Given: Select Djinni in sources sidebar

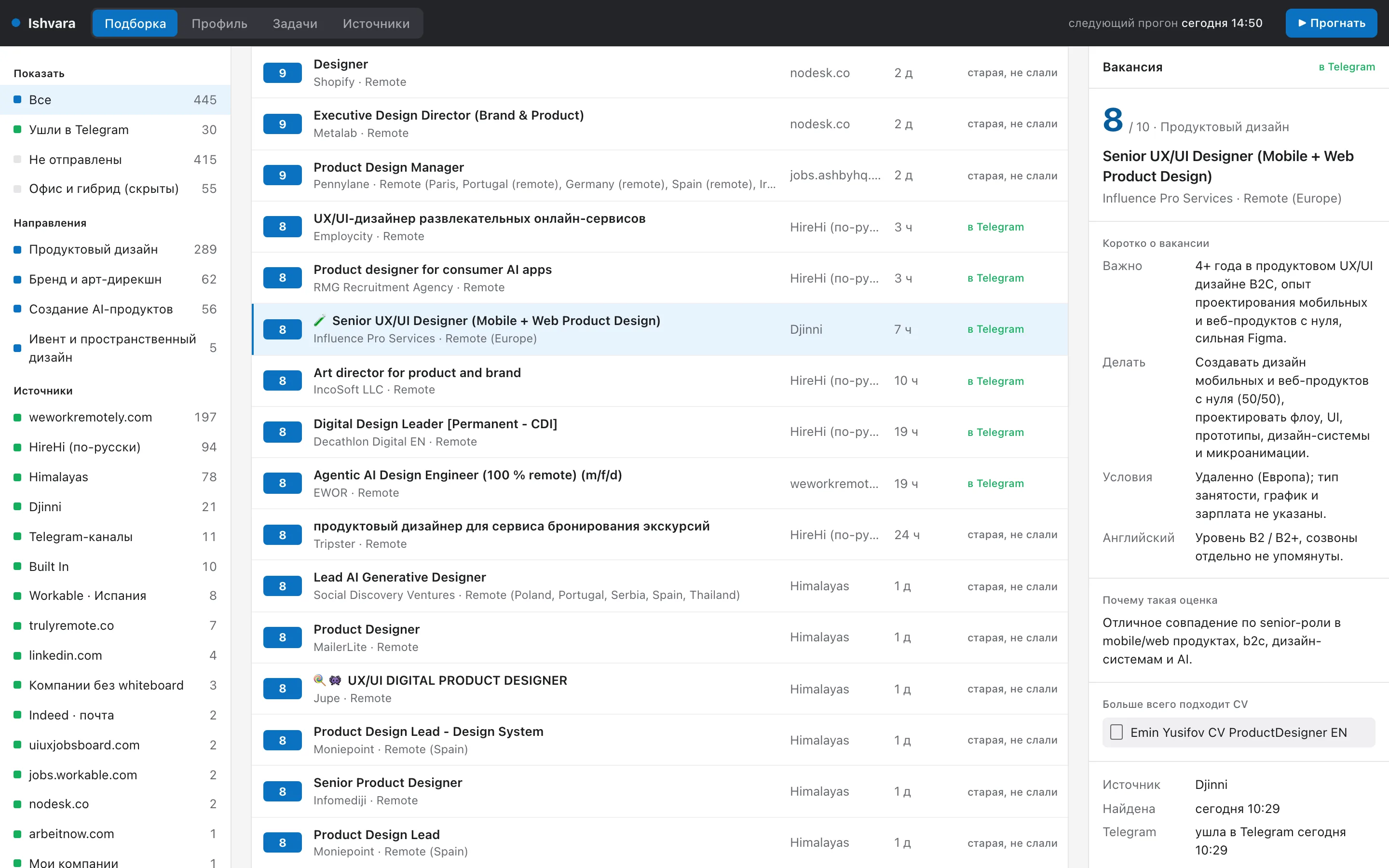Looking at the screenshot, I should [x=115, y=507].
